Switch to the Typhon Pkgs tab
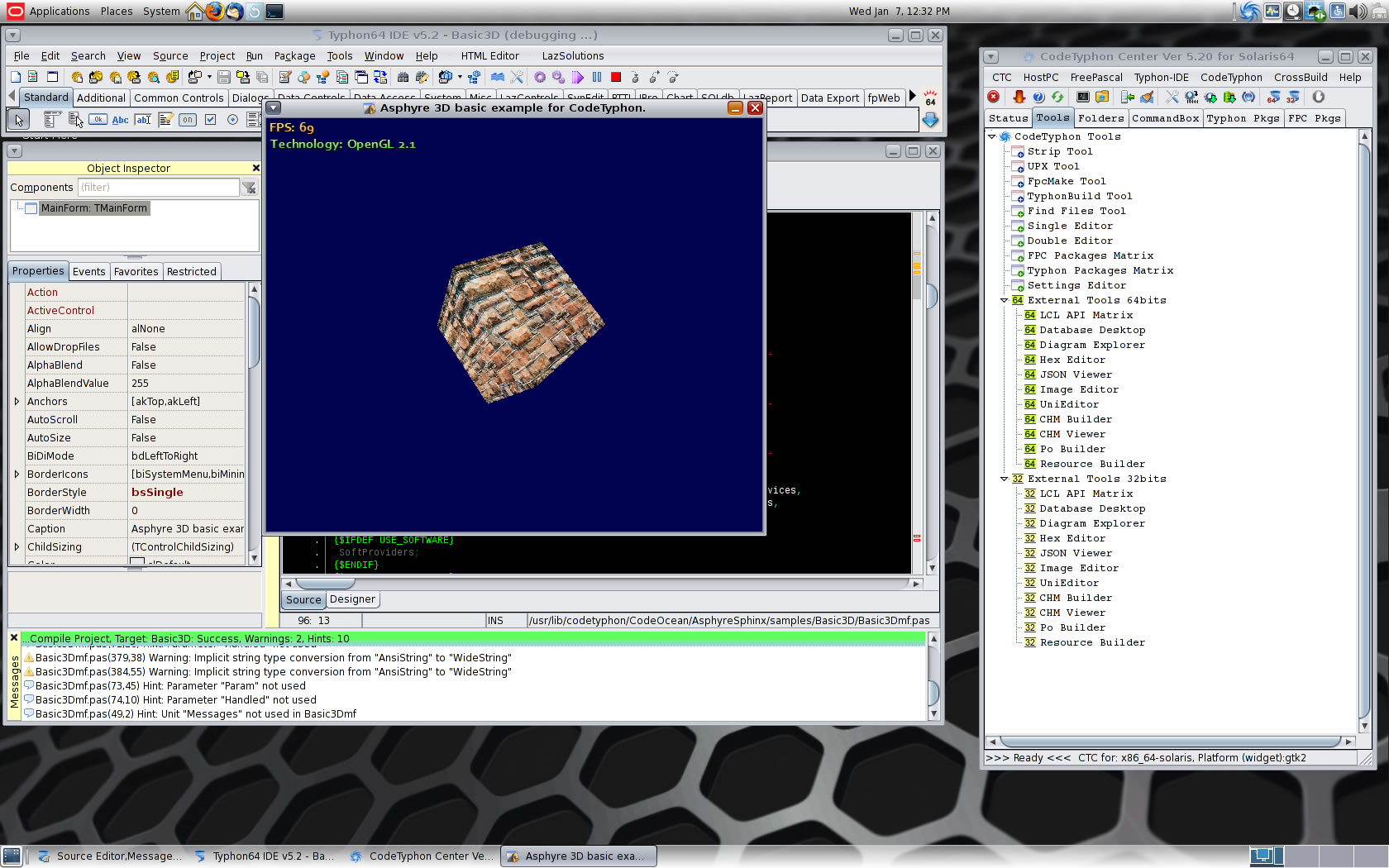This screenshot has width=1389, height=868. (1243, 118)
